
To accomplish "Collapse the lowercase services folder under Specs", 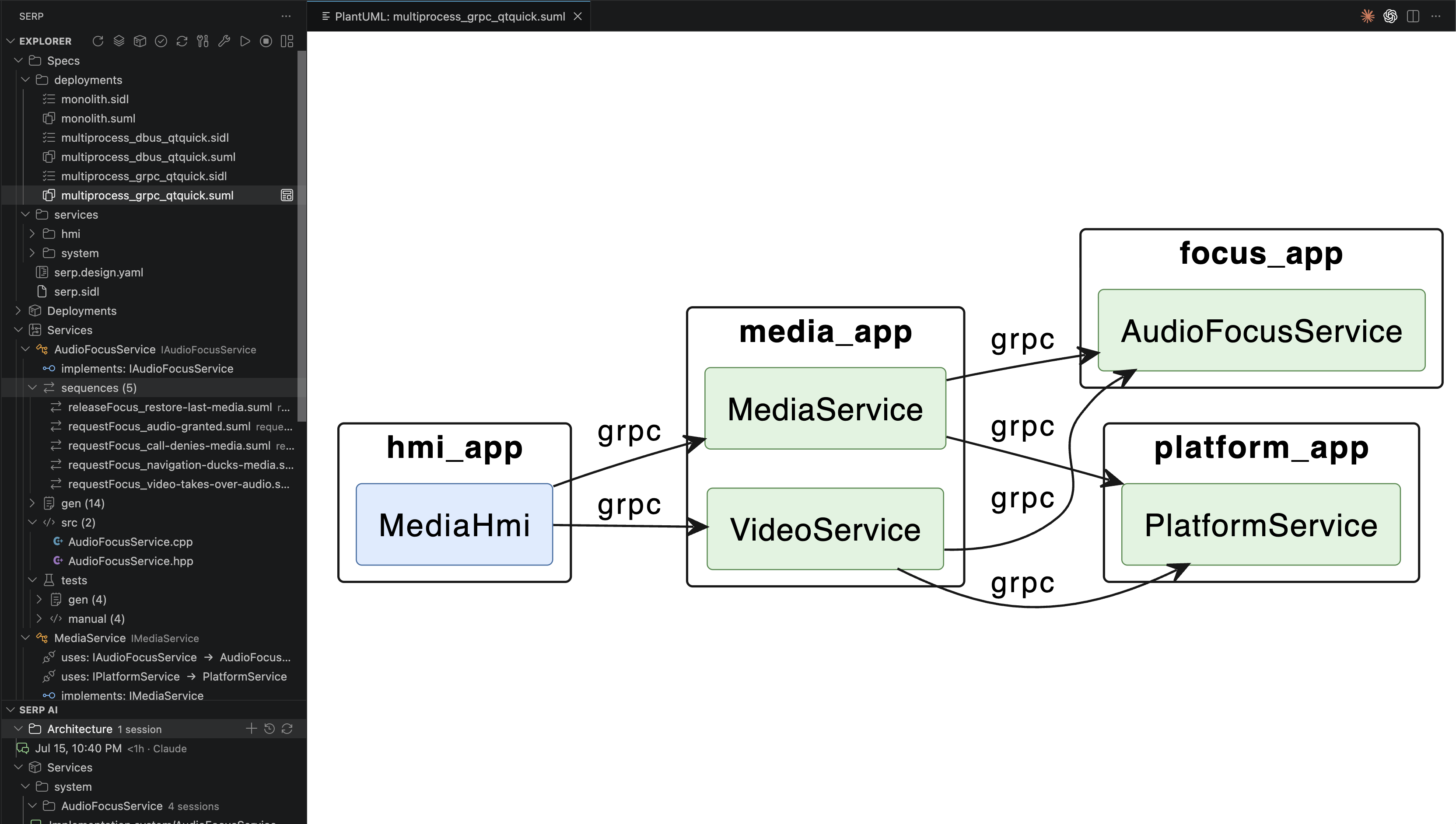I will point(25,214).
